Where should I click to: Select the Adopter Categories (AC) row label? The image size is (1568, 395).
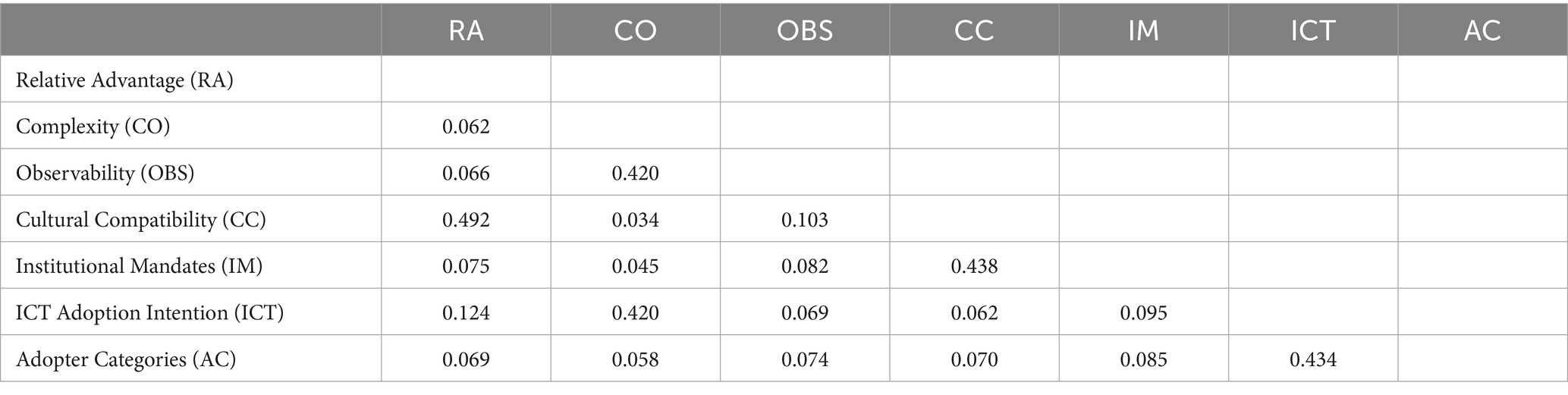(126, 359)
